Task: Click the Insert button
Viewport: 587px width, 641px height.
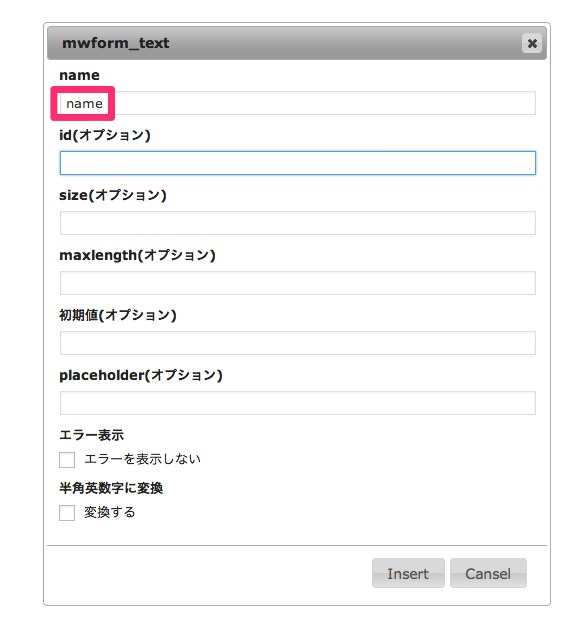Action: tap(408, 573)
